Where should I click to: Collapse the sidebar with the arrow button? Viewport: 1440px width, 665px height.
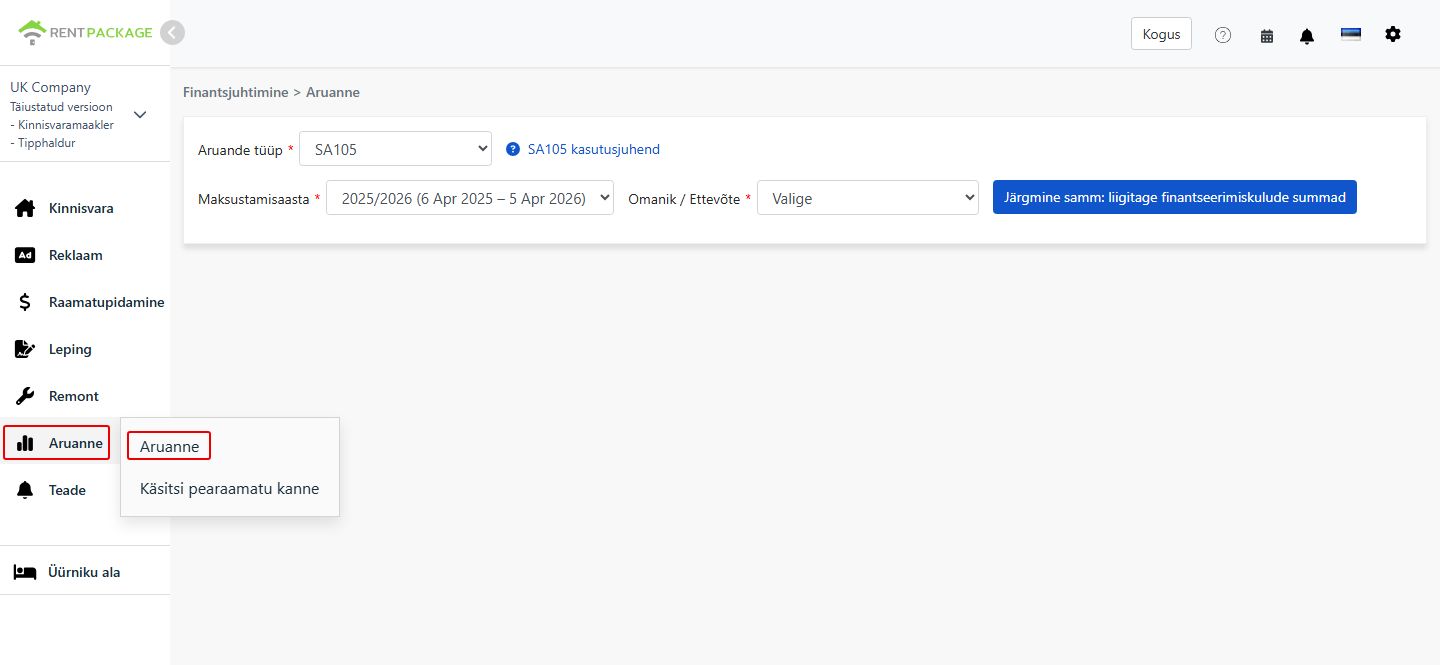pos(172,33)
